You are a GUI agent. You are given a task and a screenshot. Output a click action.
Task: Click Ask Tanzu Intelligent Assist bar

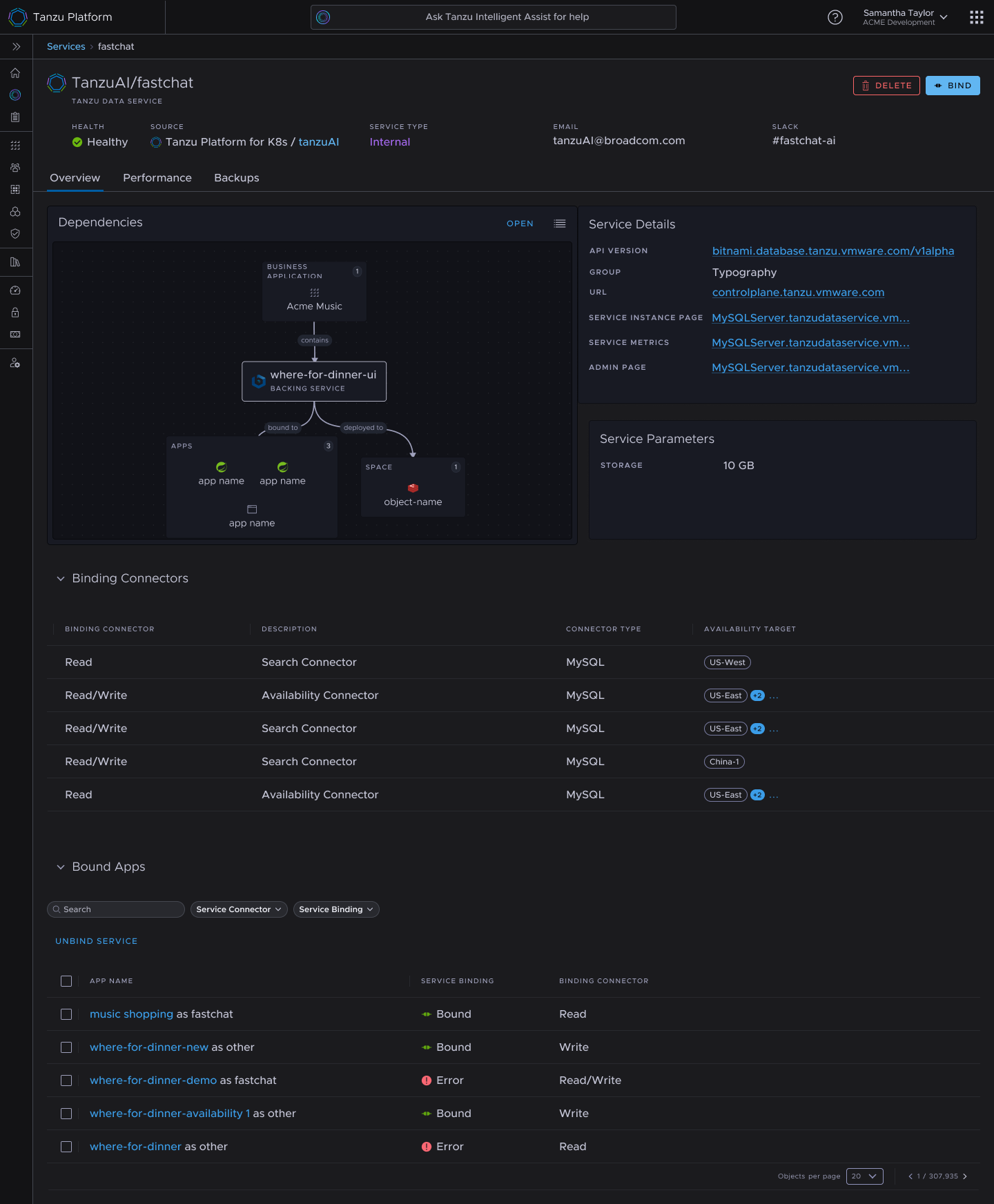coord(494,17)
